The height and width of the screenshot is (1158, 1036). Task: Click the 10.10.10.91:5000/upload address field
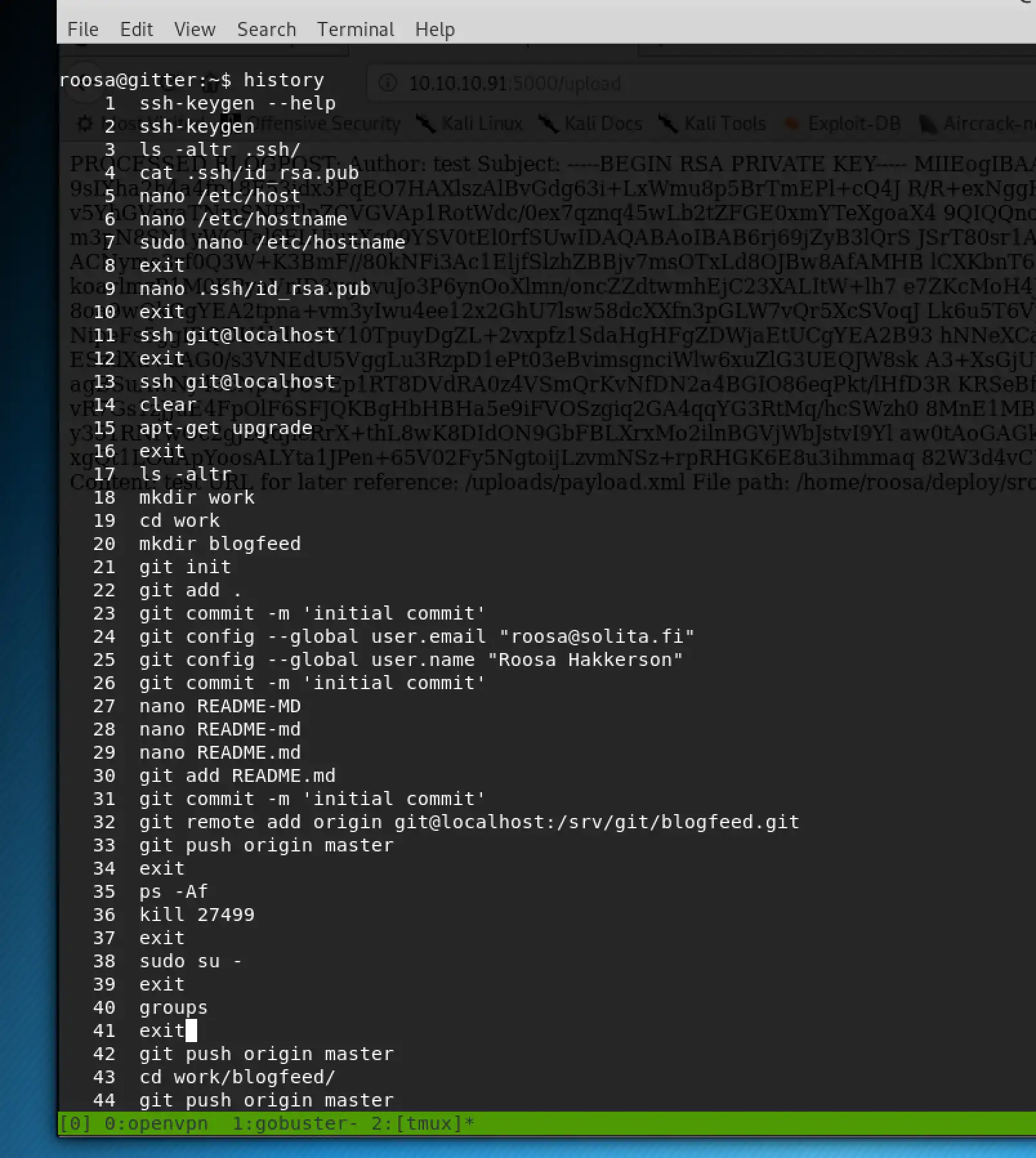pos(515,83)
